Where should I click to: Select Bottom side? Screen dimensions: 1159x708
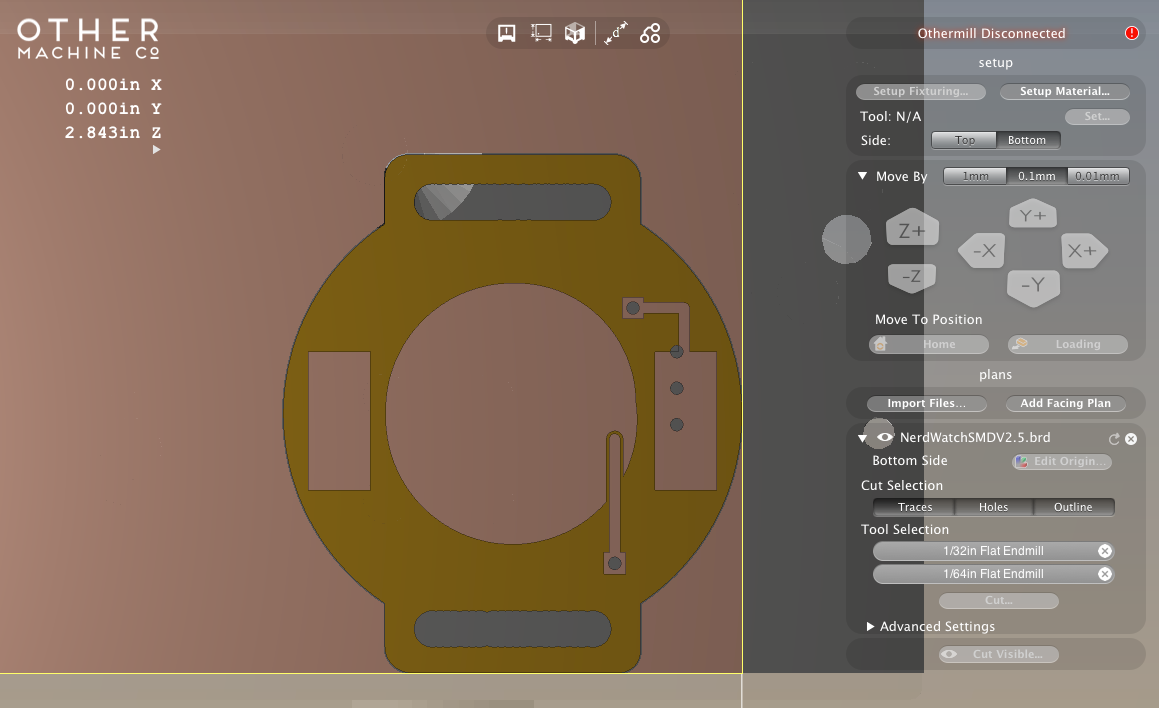1027,140
